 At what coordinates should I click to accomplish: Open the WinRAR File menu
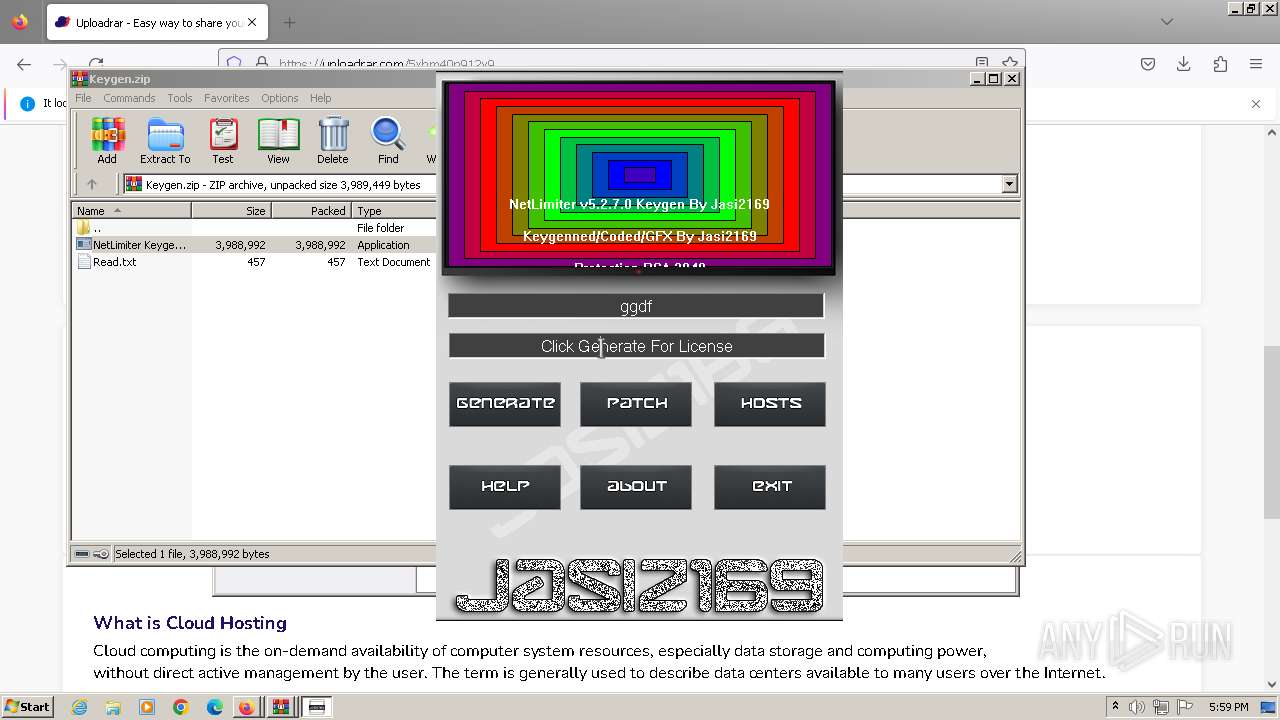83,98
